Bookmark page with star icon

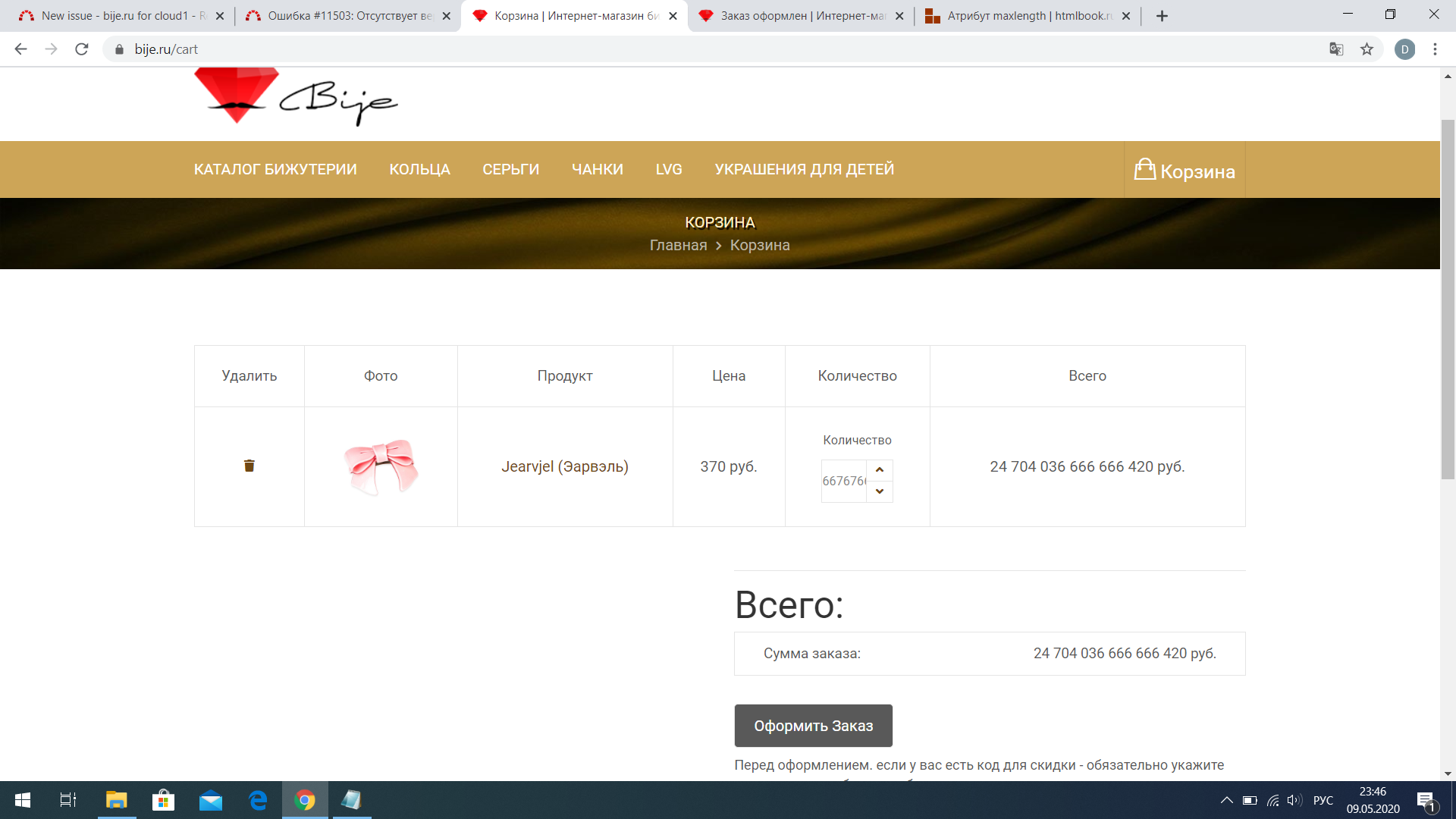pyautogui.click(x=1367, y=49)
